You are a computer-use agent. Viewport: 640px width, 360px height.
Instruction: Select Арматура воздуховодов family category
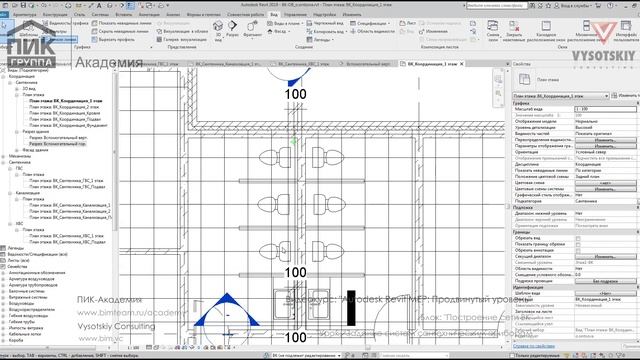click(31, 279)
